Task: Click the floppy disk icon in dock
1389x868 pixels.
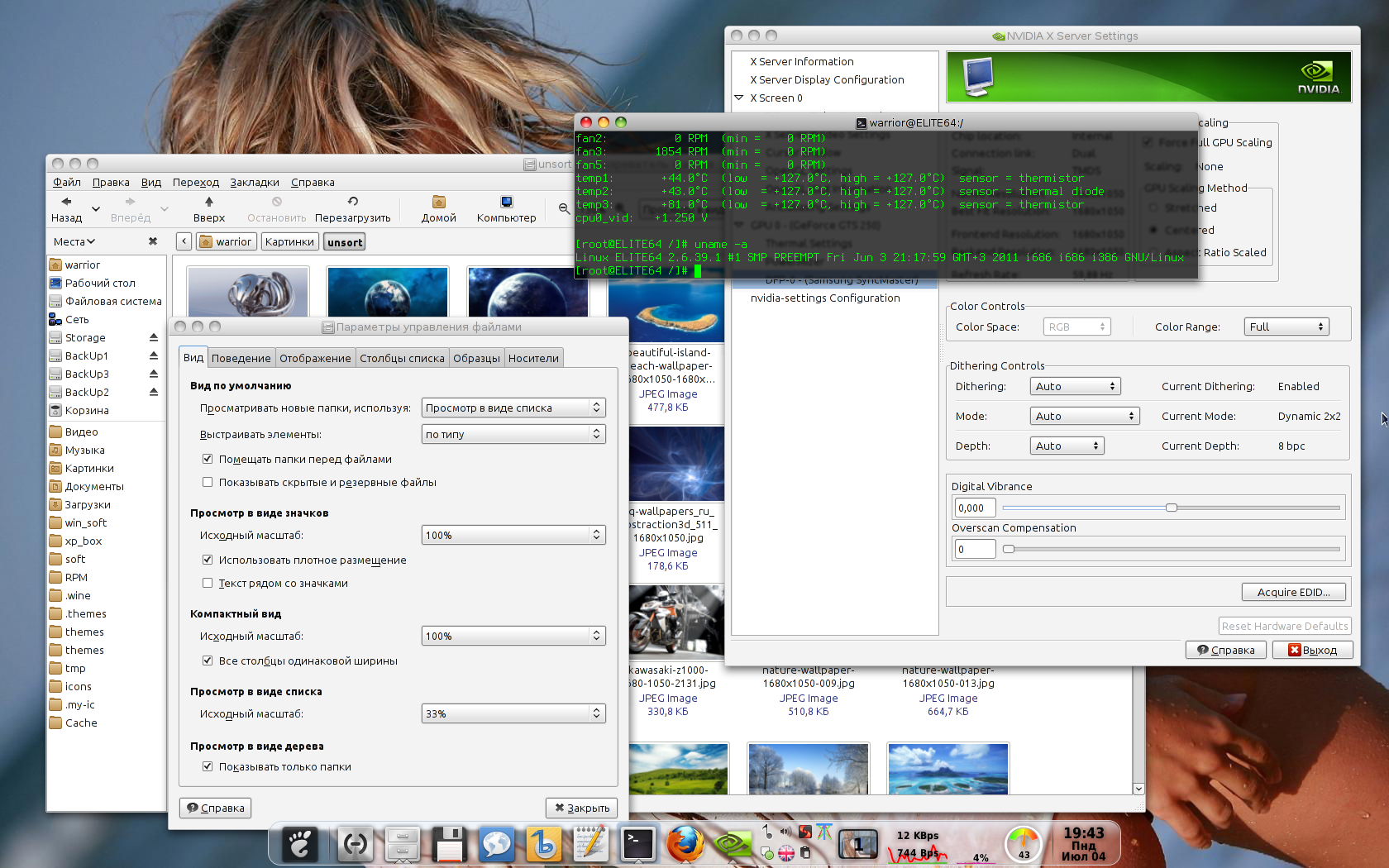Action: [x=449, y=844]
